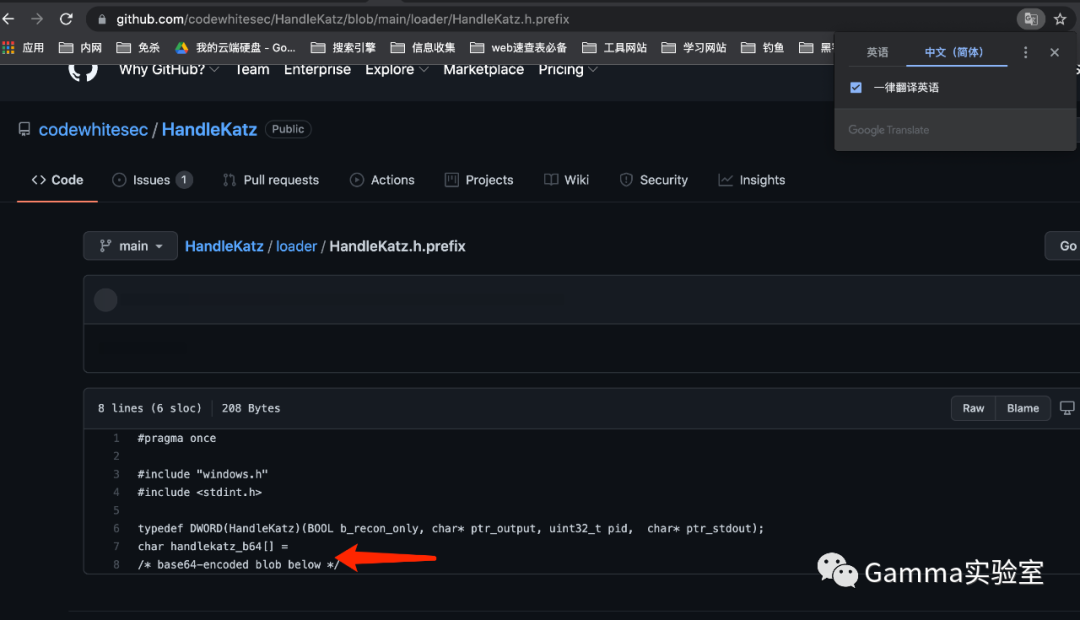Open the 学习网站 bookmark folder

(x=694, y=48)
